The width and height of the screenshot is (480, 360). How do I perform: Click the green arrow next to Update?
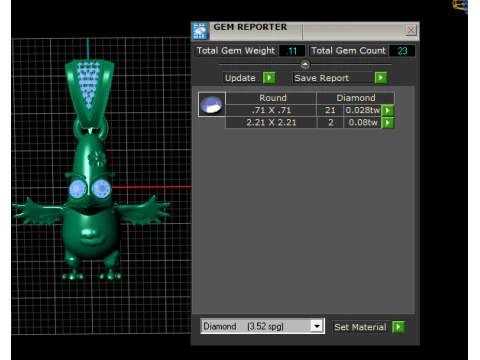point(269,78)
